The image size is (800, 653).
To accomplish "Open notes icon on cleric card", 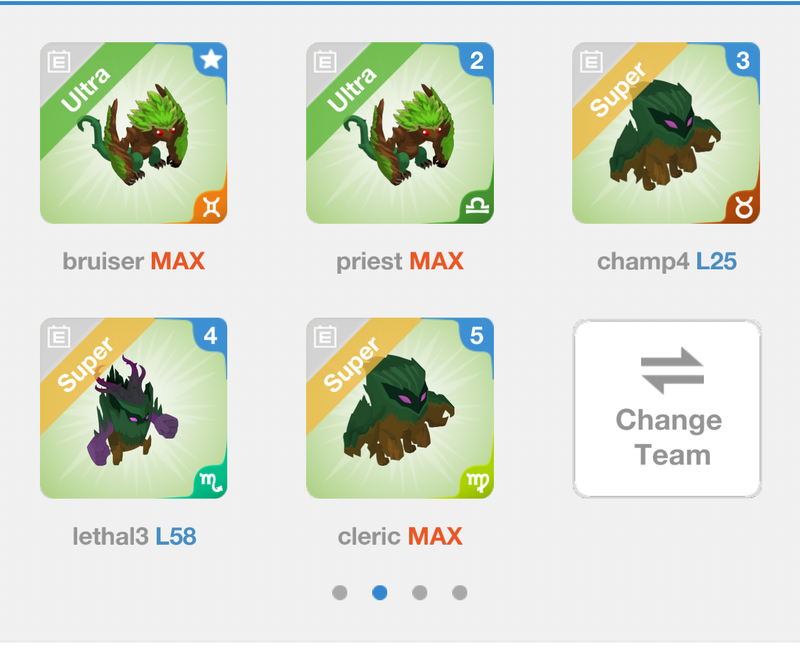I will tap(325, 336).
